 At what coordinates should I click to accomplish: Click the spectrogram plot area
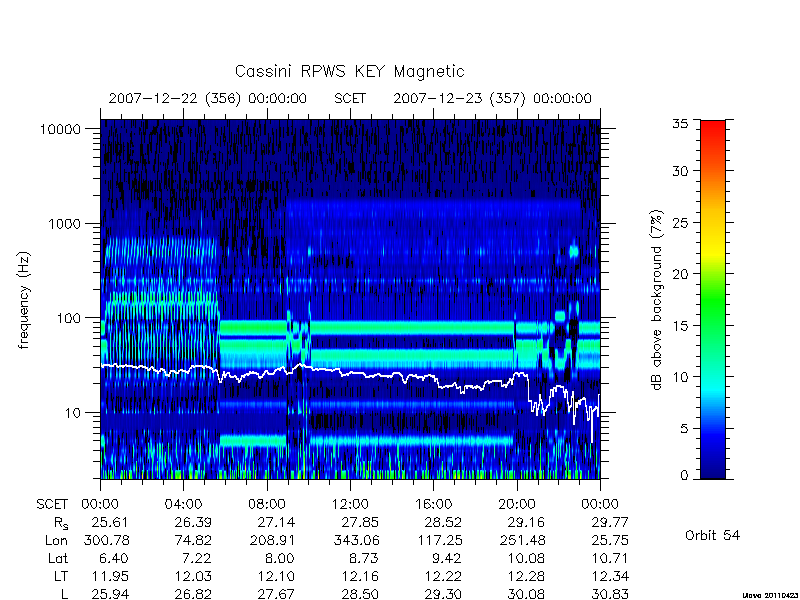click(x=350, y=299)
